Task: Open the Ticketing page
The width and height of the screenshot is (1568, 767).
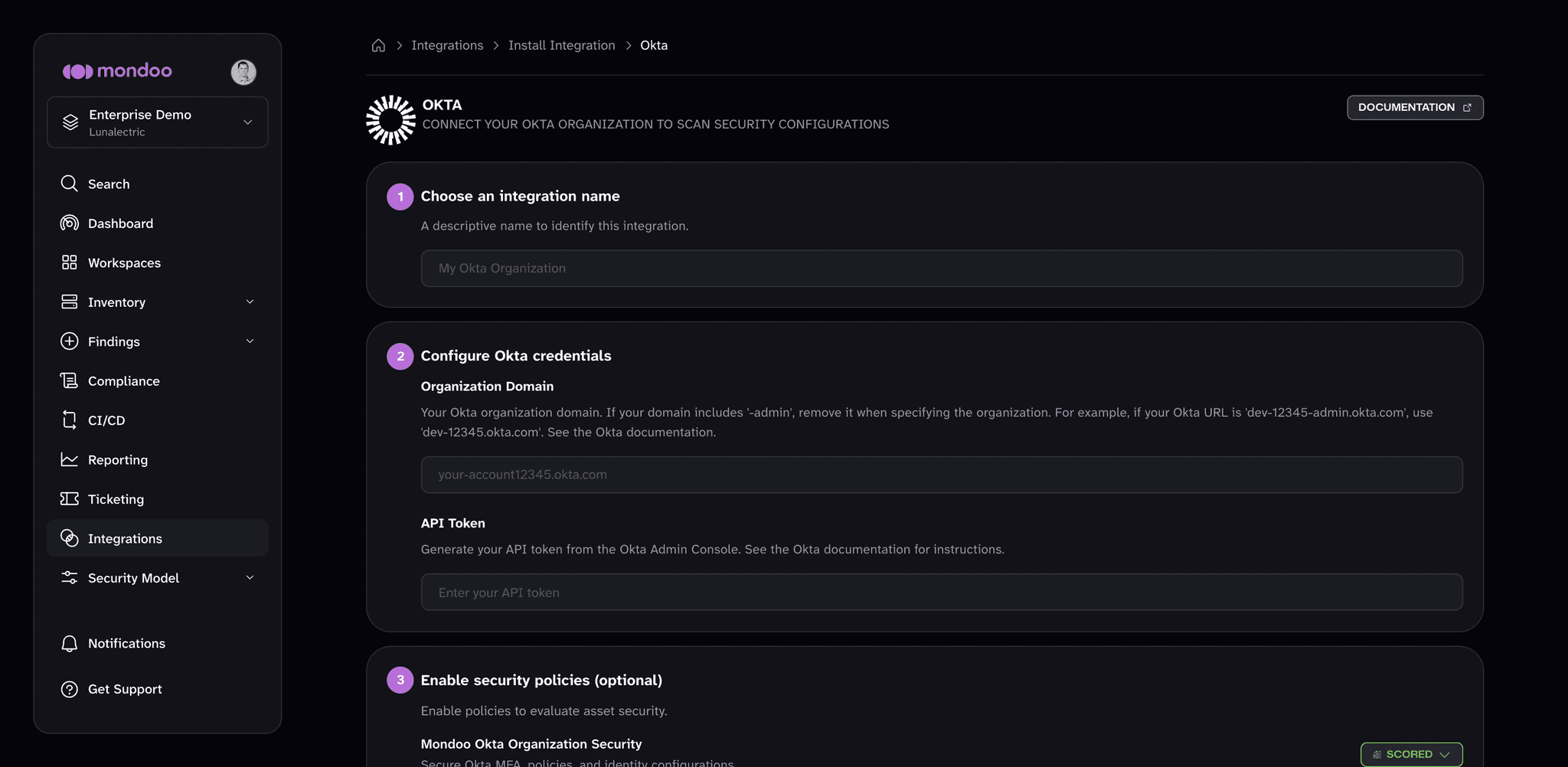Action: (158, 499)
